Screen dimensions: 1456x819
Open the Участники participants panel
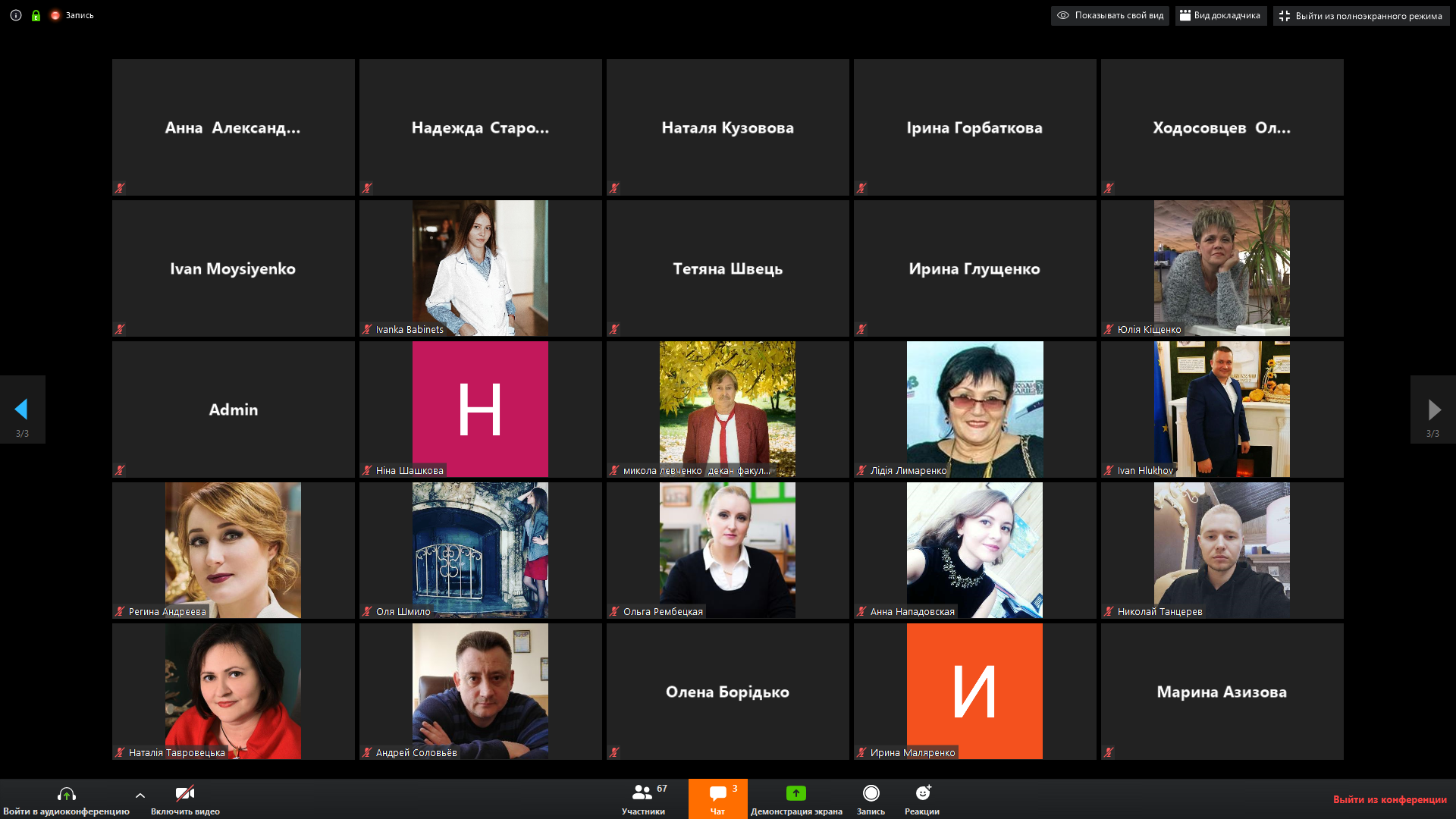tap(644, 799)
